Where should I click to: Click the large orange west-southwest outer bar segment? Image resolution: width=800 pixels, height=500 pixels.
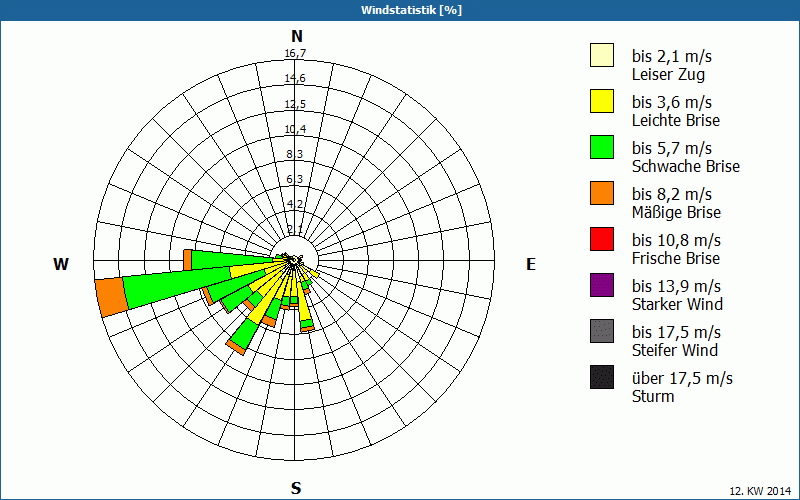[x=111, y=297]
